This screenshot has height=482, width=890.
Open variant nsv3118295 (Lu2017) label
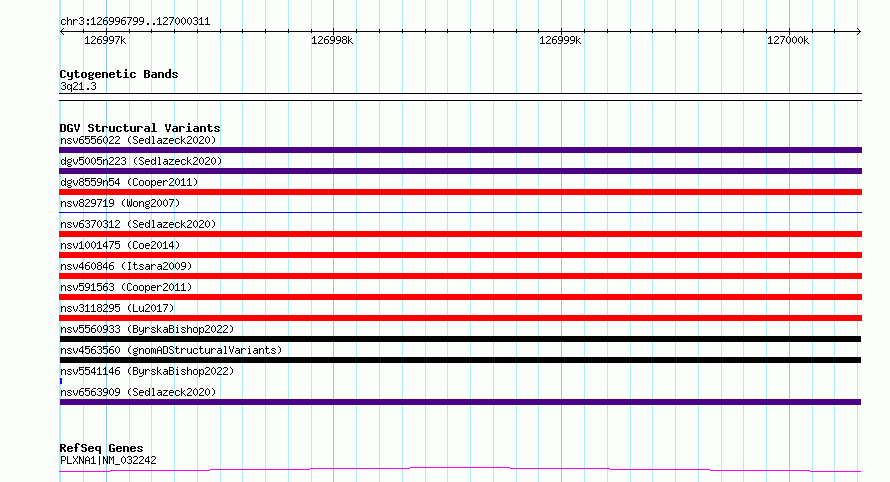(x=117, y=308)
